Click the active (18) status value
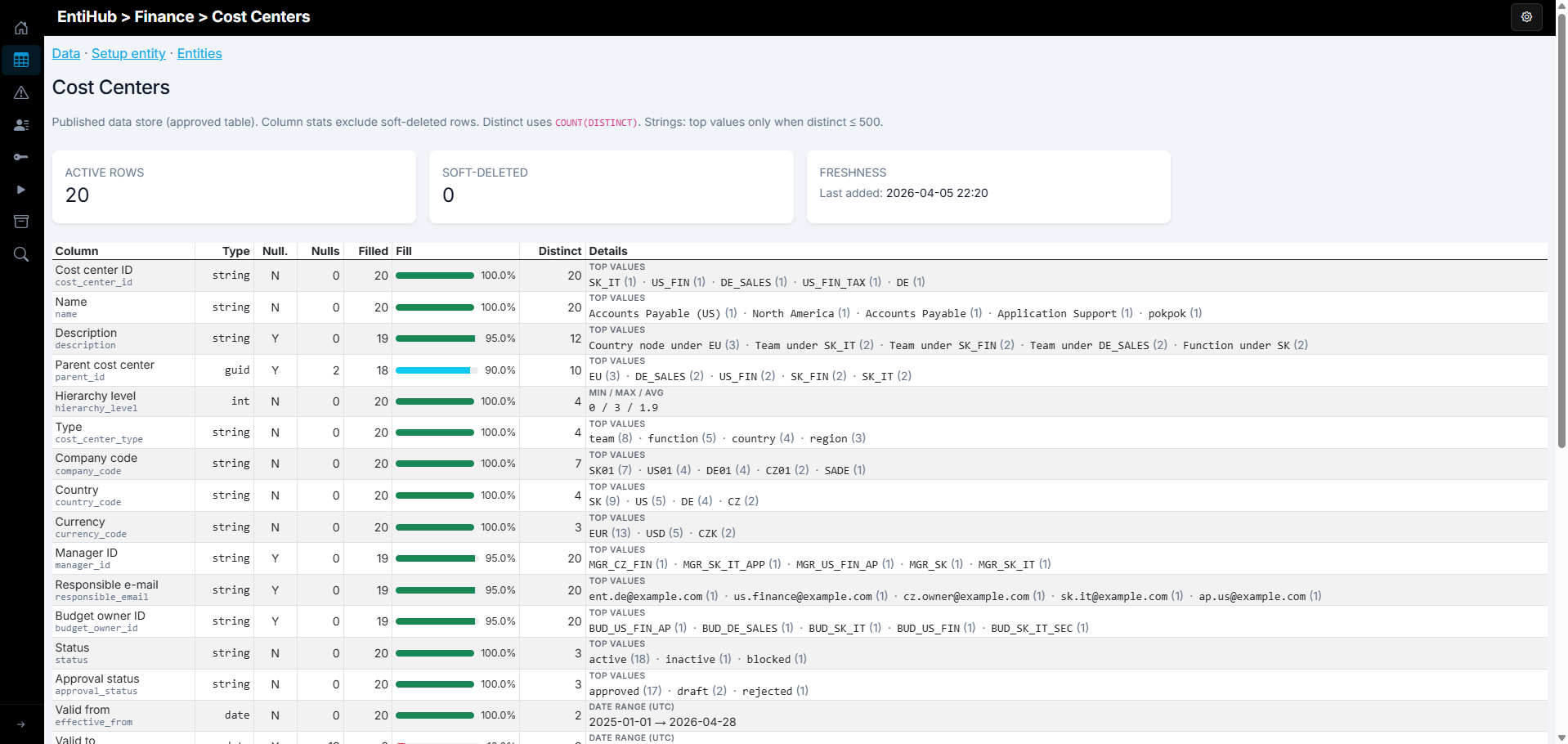The height and width of the screenshot is (744, 1568). tap(619, 659)
